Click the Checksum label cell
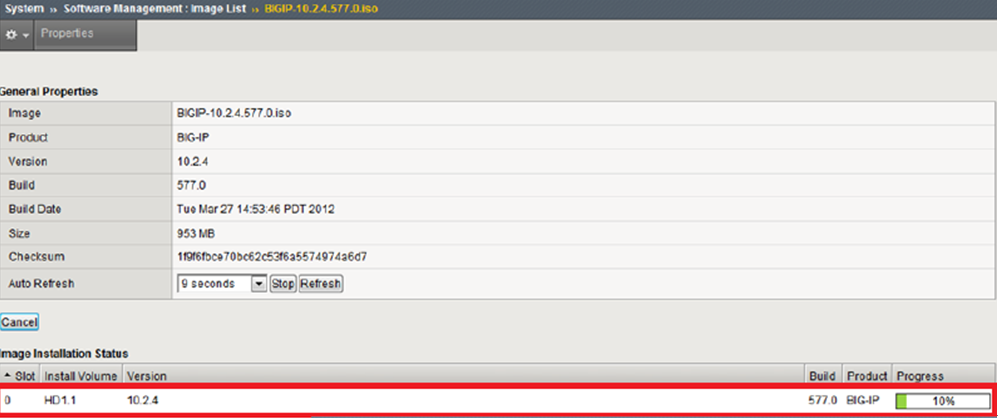This screenshot has height=418, width=998. point(86,257)
